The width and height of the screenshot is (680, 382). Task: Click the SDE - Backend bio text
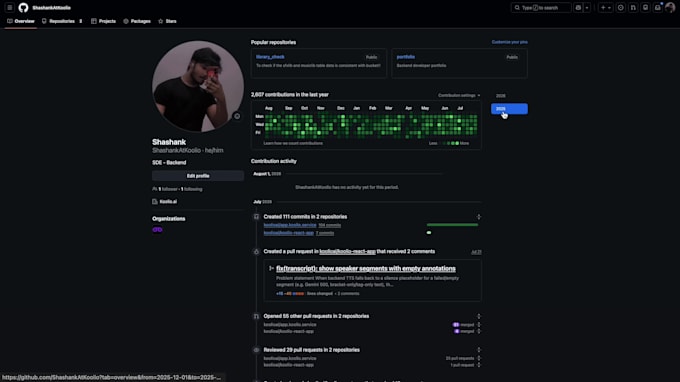pos(169,163)
